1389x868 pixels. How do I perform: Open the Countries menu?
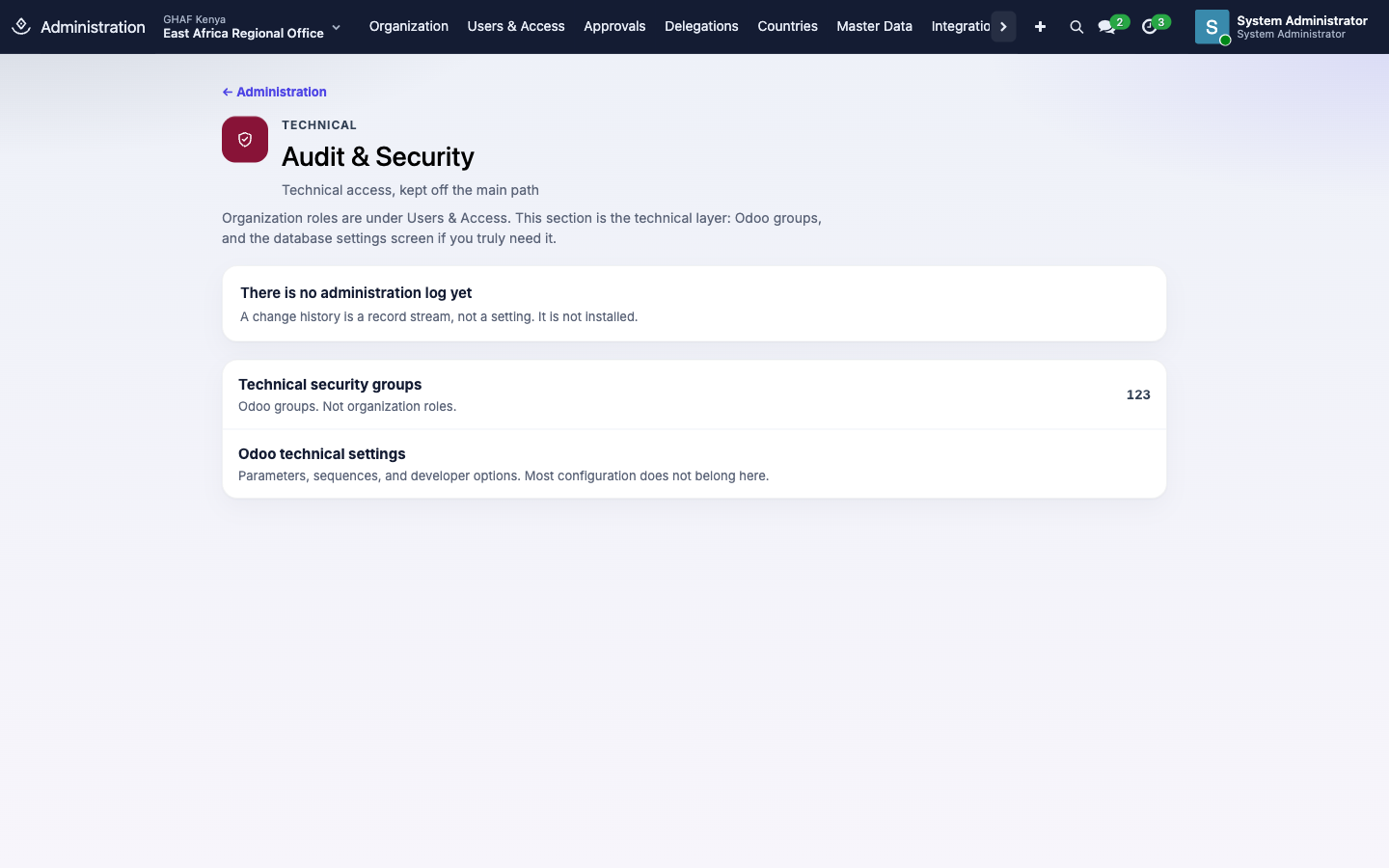click(787, 26)
